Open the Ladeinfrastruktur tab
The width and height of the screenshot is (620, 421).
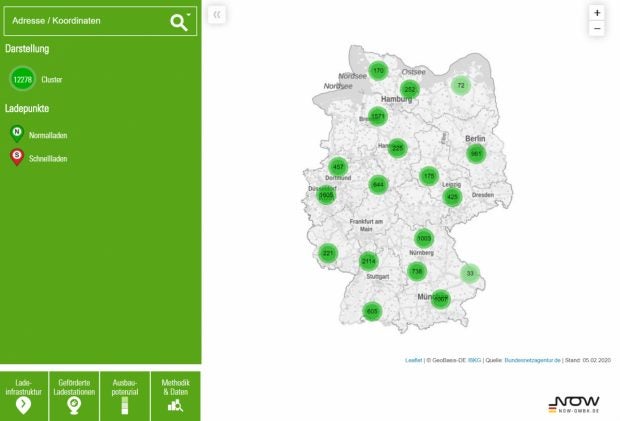(25, 395)
